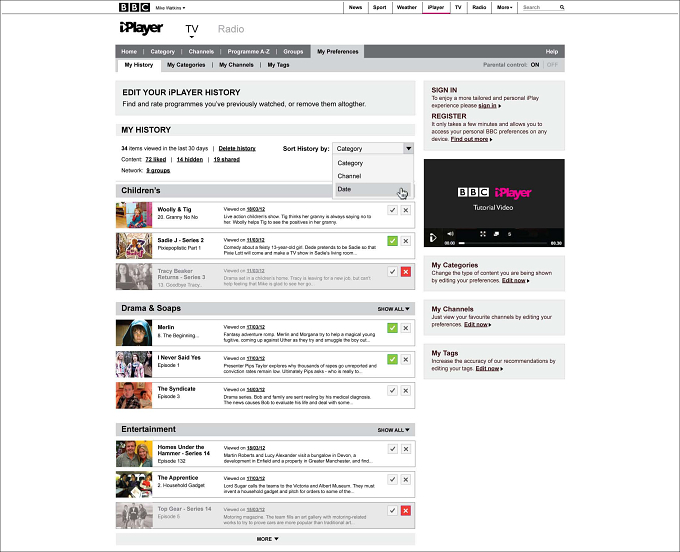The height and width of the screenshot is (552, 680).
Task: Open the Merlin thumbnail image
Action: (x=134, y=333)
